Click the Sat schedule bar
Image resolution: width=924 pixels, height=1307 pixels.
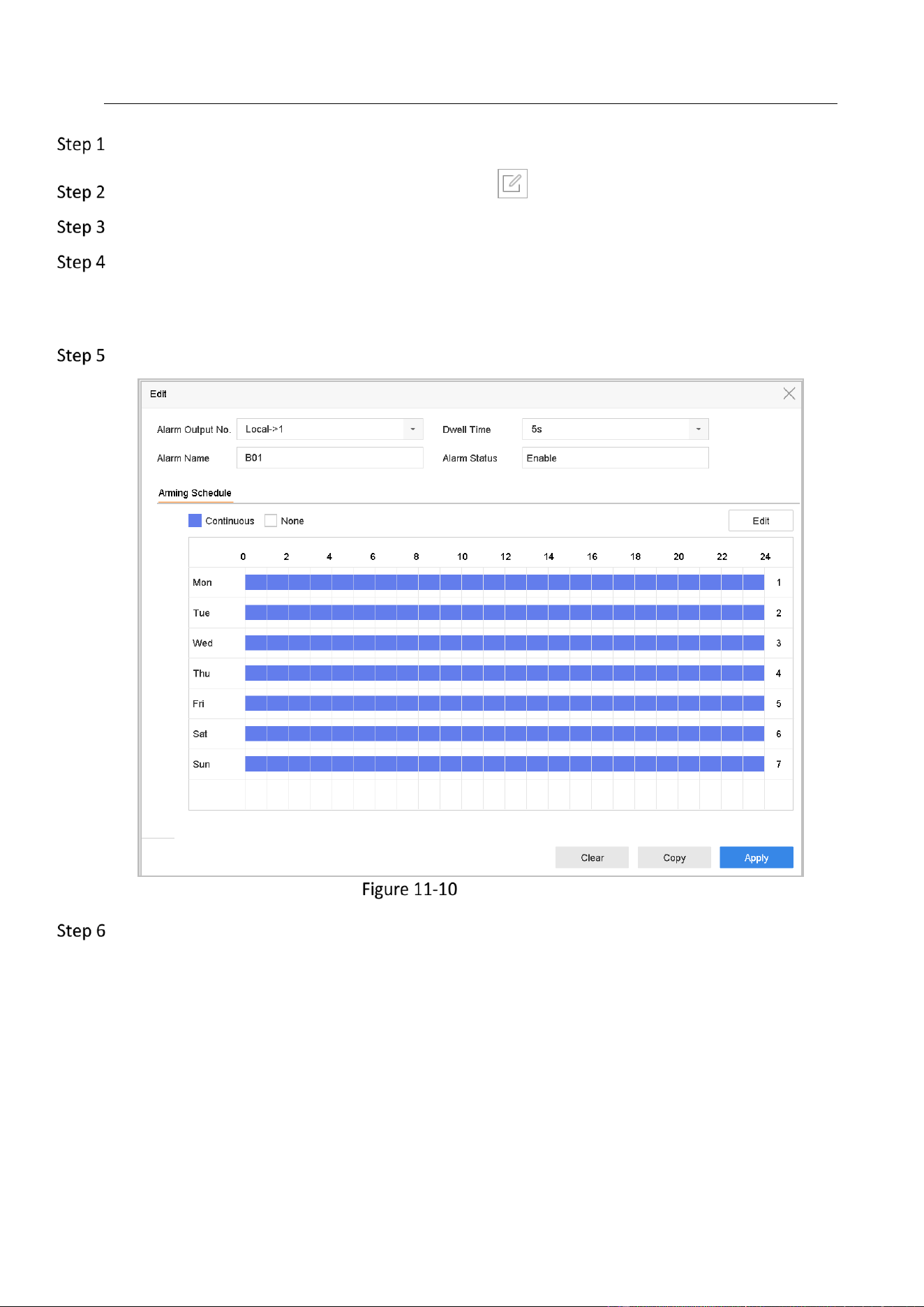505,734
